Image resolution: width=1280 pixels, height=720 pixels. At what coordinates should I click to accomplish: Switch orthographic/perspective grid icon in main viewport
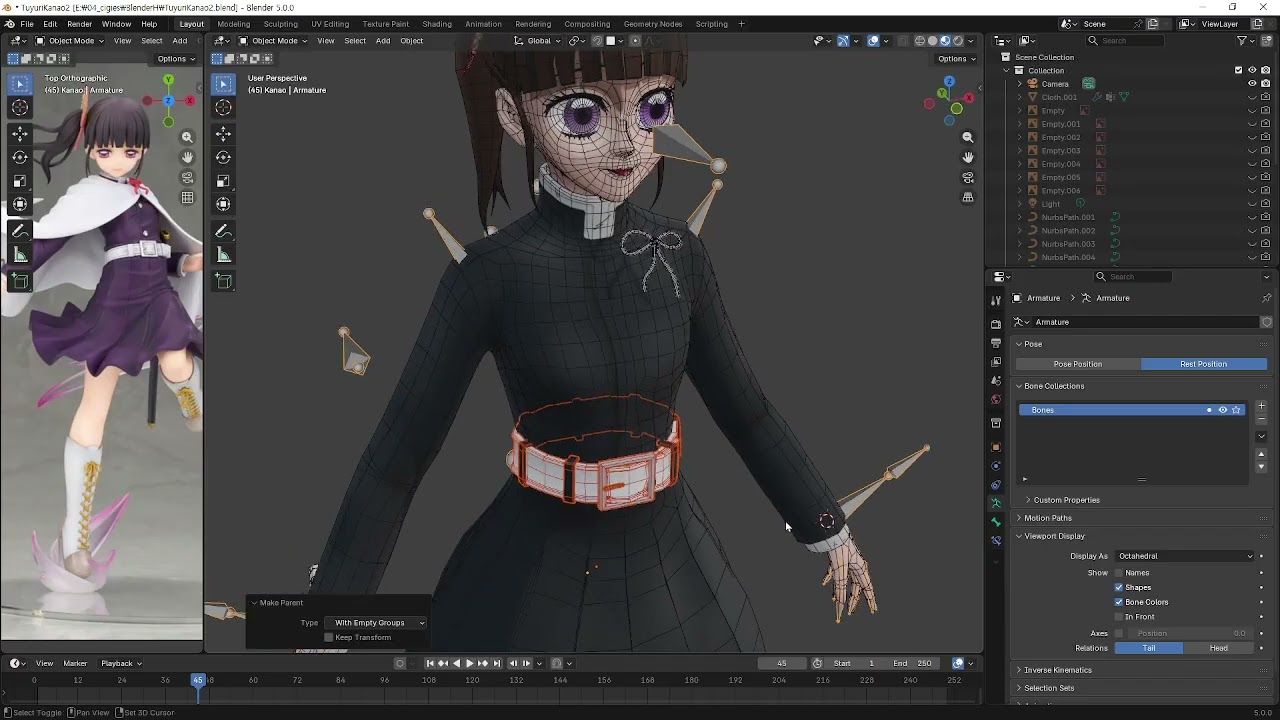pos(967,198)
